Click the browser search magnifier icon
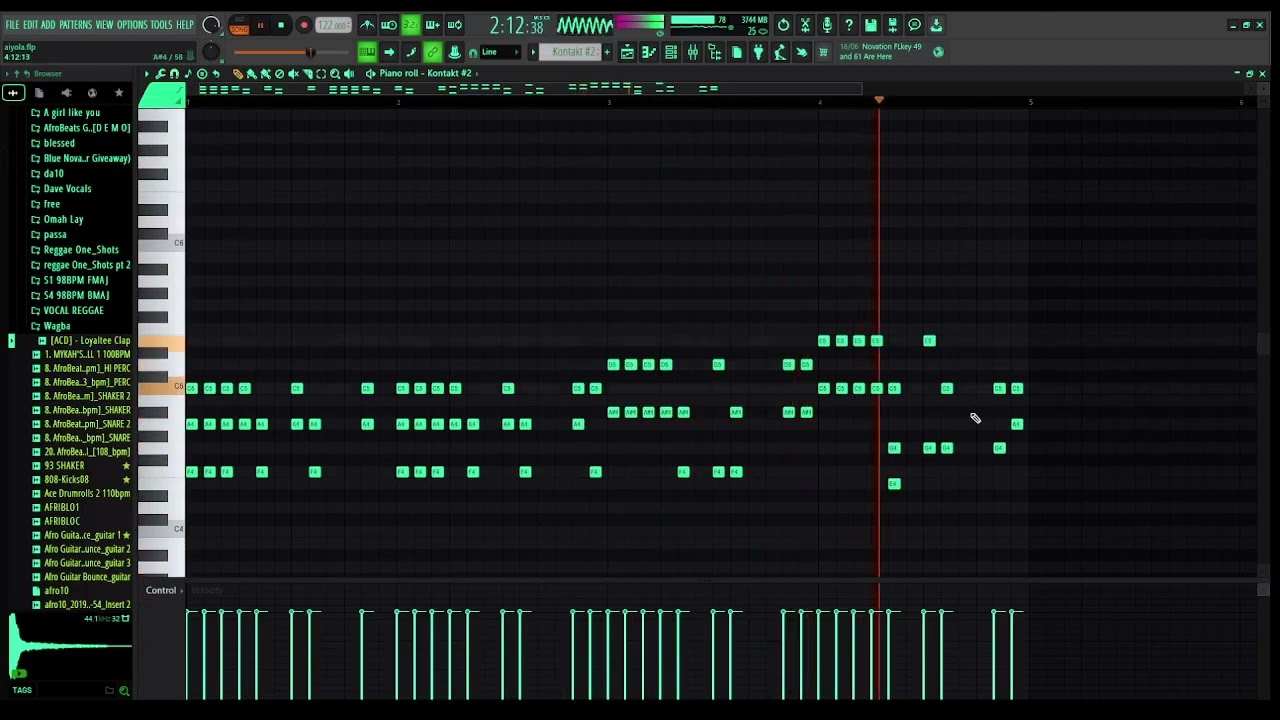Viewport: 1280px width, 720px height. (x=124, y=690)
